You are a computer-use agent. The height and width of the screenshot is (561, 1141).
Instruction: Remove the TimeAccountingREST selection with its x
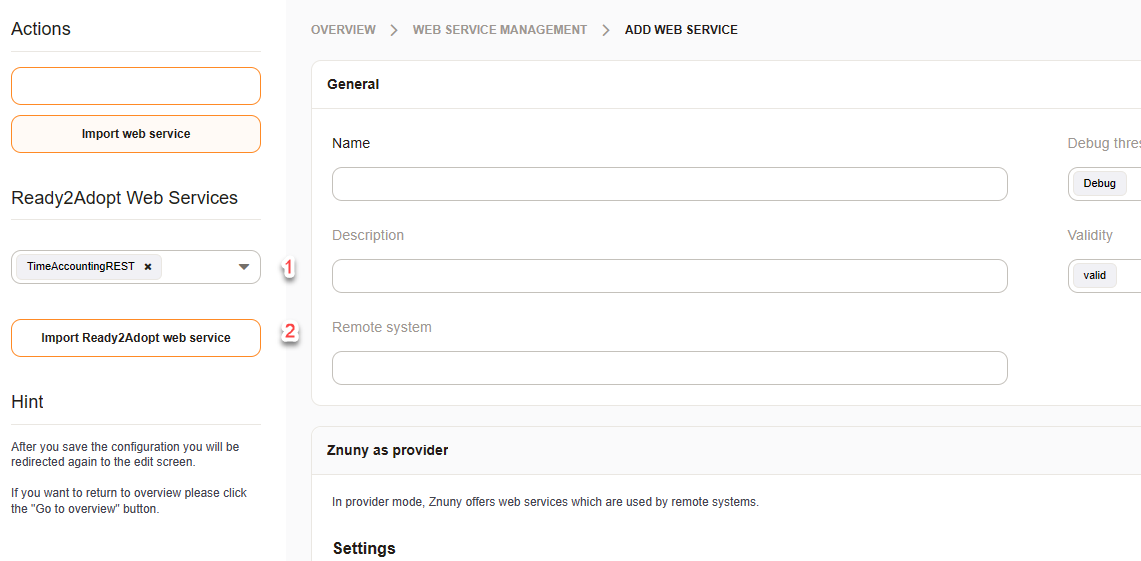[x=148, y=267]
